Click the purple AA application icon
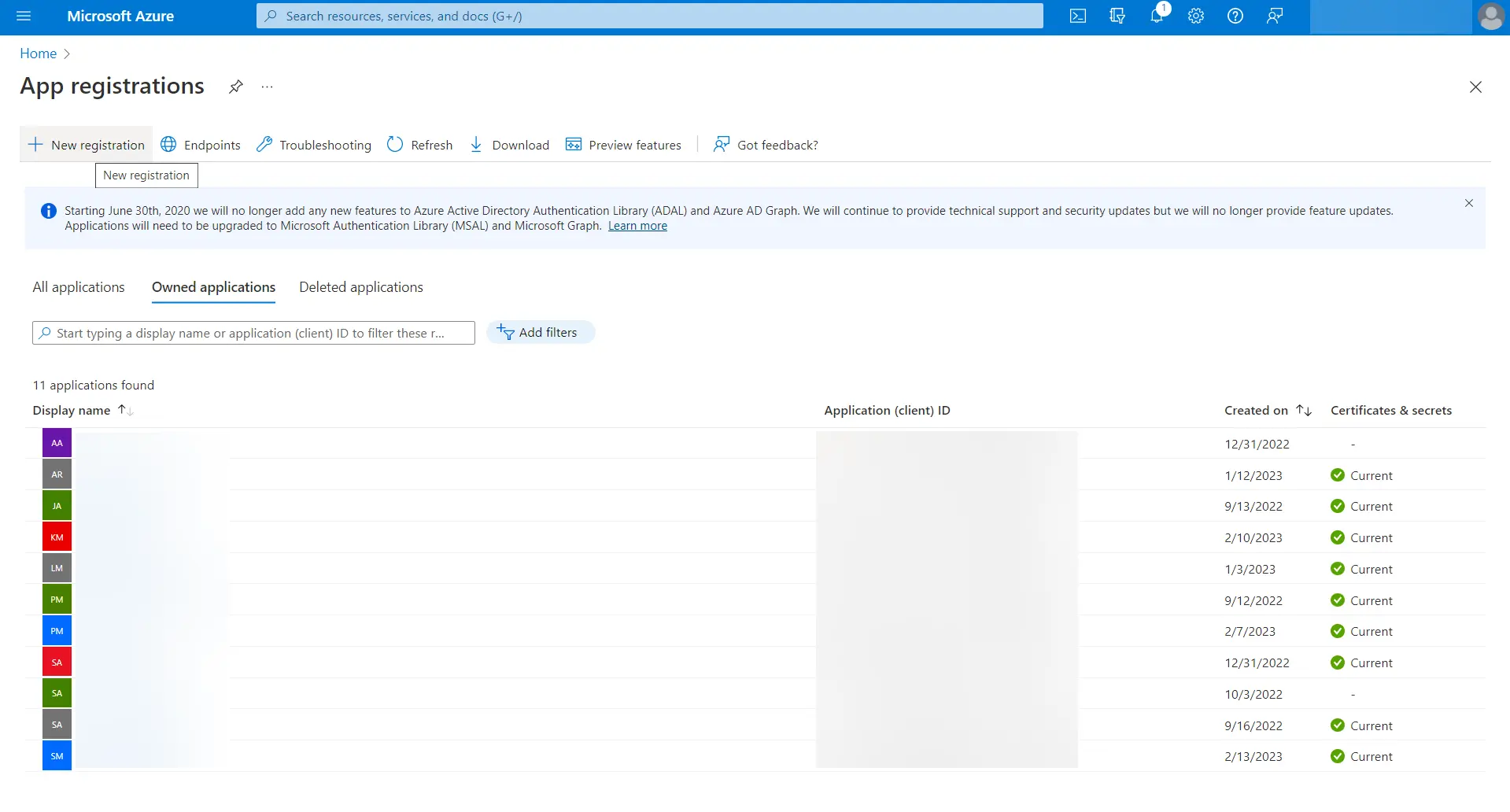 [x=57, y=443]
